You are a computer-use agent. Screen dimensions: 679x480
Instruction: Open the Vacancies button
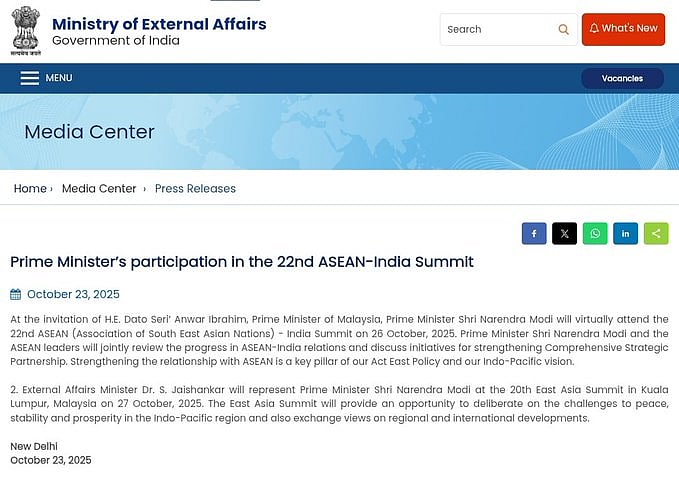622,78
